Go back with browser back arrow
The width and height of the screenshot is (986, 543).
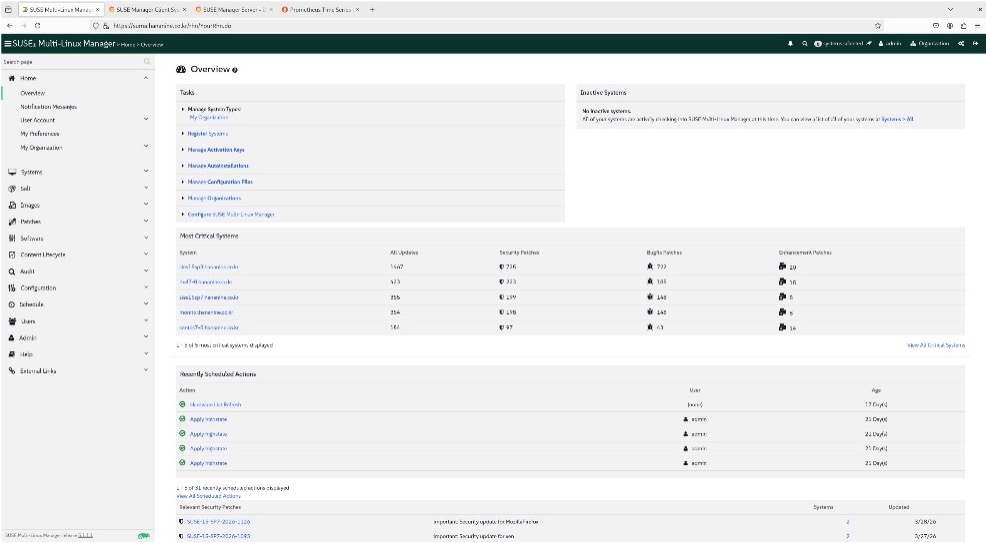(9, 26)
